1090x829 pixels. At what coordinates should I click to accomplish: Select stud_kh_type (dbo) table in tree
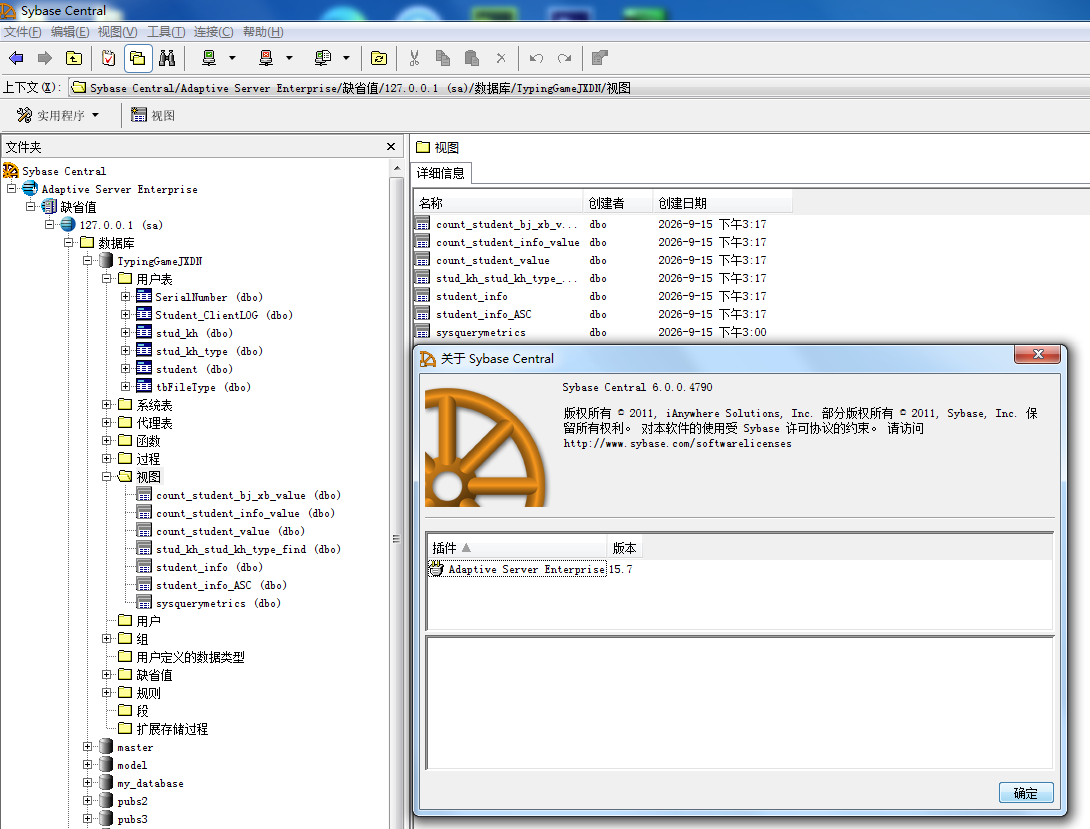pos(209,351)
